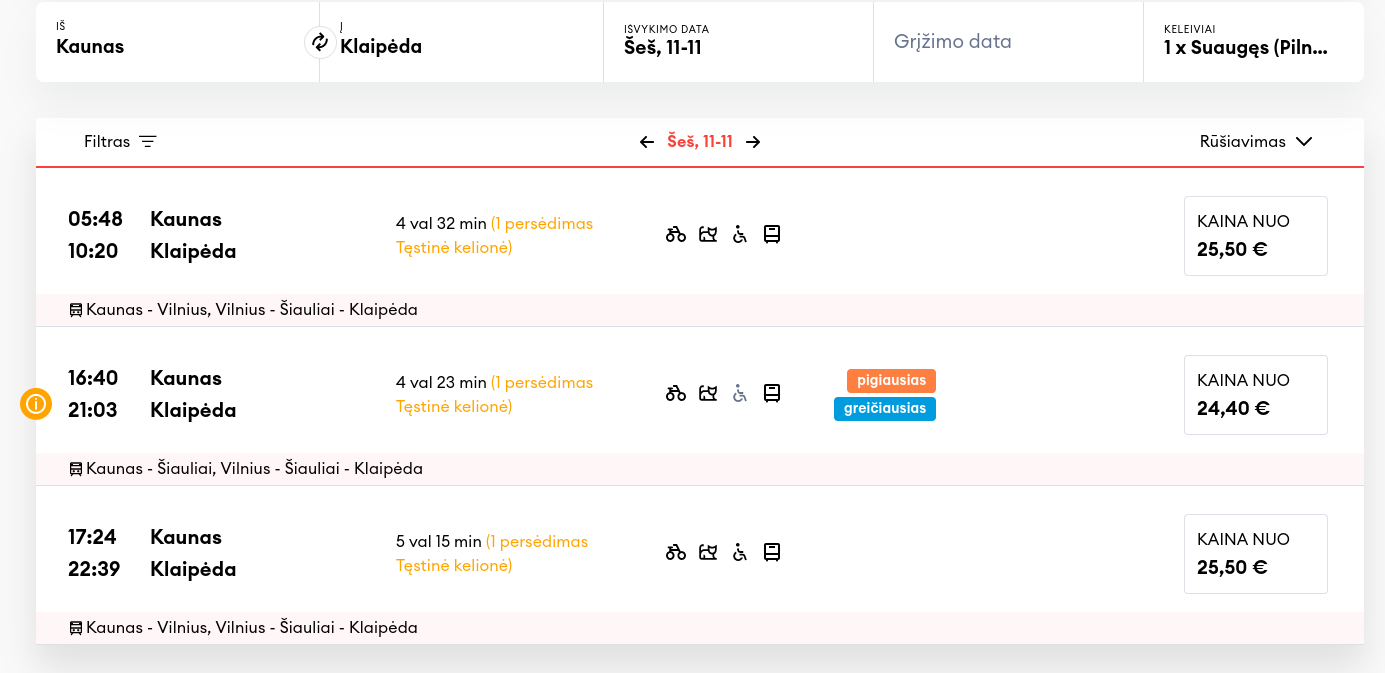Go to previous day arrow
The height and width of the screenshot is (673, 1385).
pyautogui.click(x=647, y=142)
